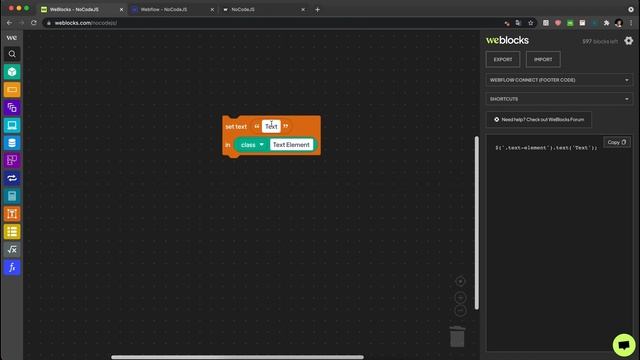Image resolution: width=640 pixels, height=360 pixels.
Task: Go back in browser history
Action: point(9,23)
